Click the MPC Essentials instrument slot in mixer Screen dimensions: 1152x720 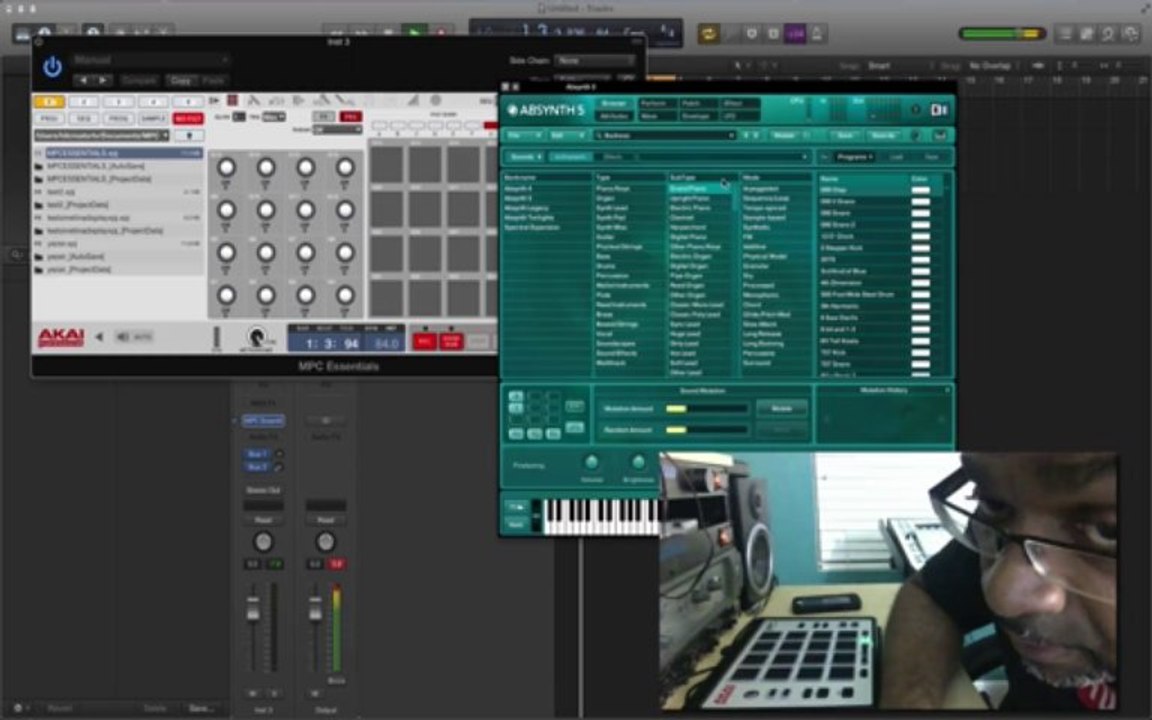pyautogui.click(x=263, y=421)
